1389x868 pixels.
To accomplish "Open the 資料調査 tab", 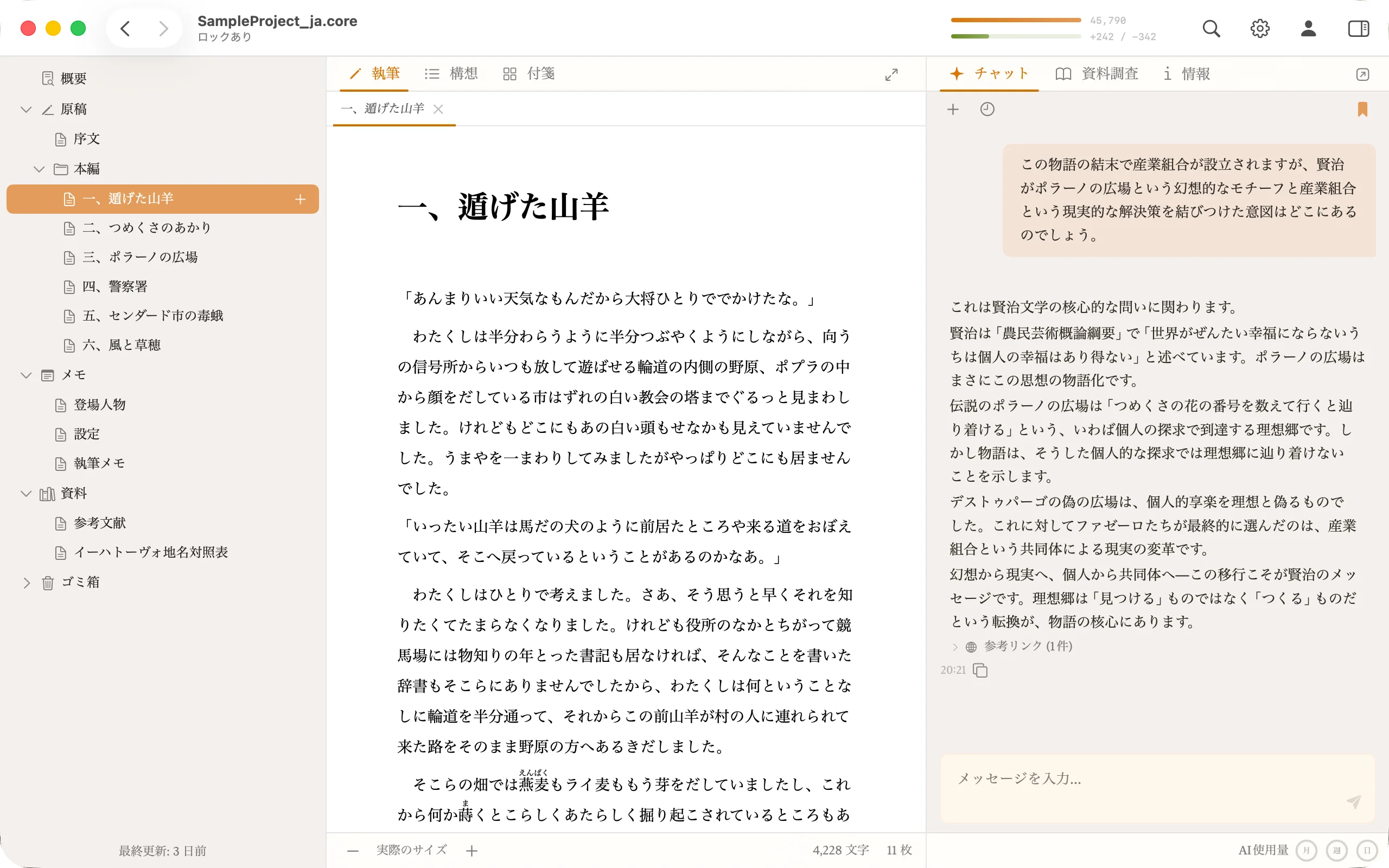I will click(1097, 73).
